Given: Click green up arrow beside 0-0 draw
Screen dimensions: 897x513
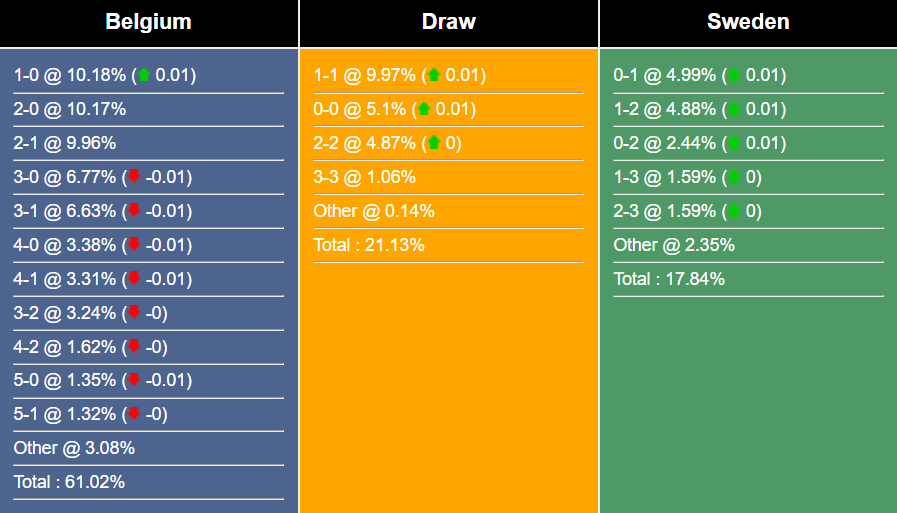Looking at the screenshot, I should (x=424, y=109).
